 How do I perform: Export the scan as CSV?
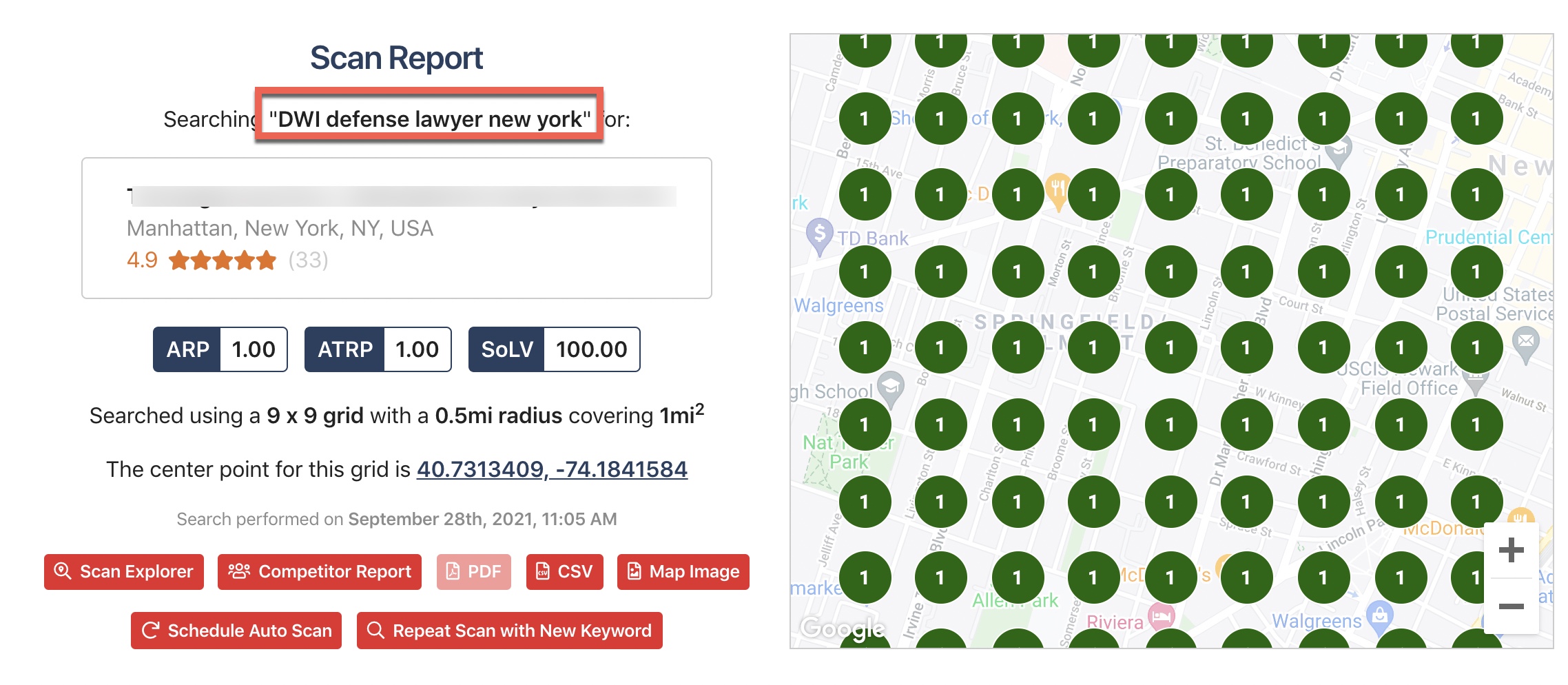click(564, 572)
